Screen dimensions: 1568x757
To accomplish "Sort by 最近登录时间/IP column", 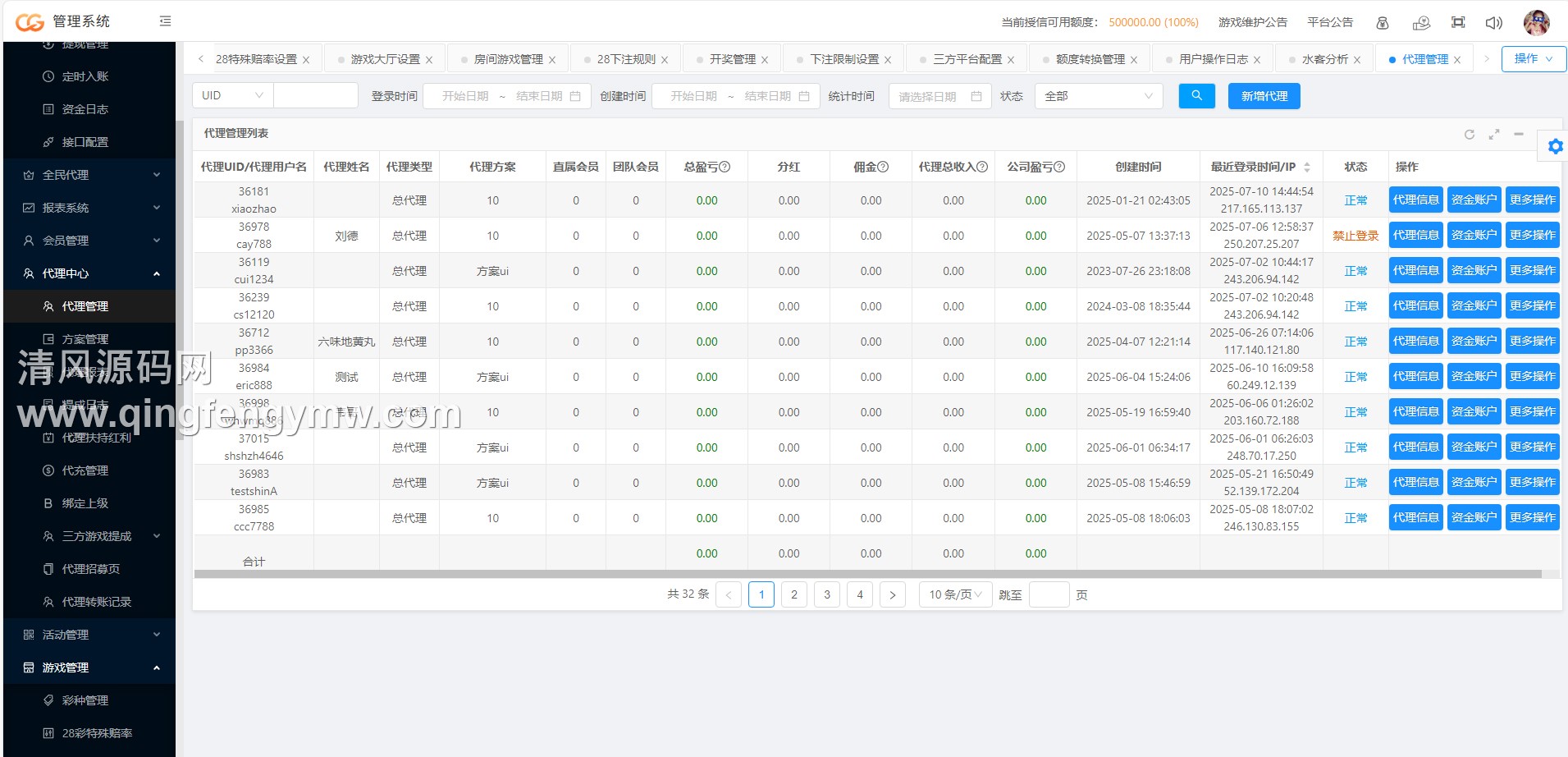I will pyautogui.click(x=1307, y=167).
